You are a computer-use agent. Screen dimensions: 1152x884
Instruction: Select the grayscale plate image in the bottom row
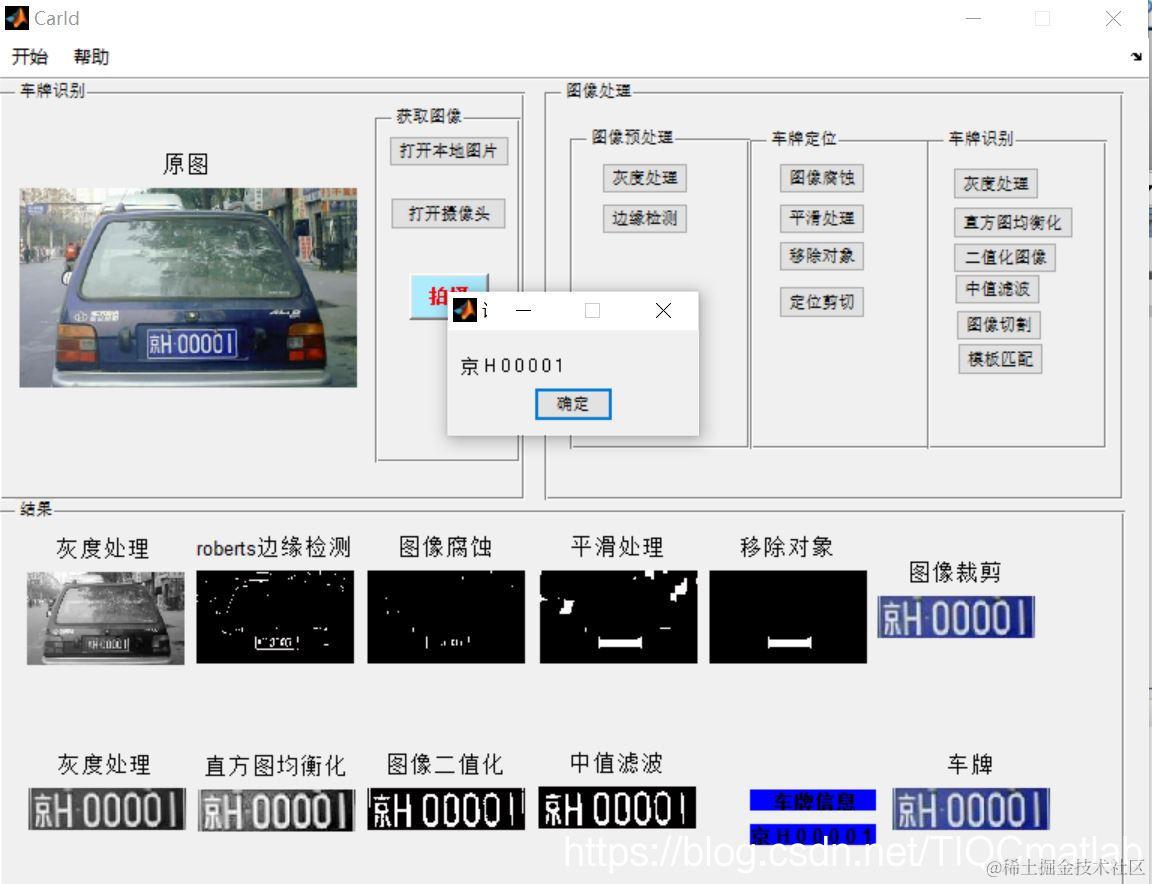point(107,809)
